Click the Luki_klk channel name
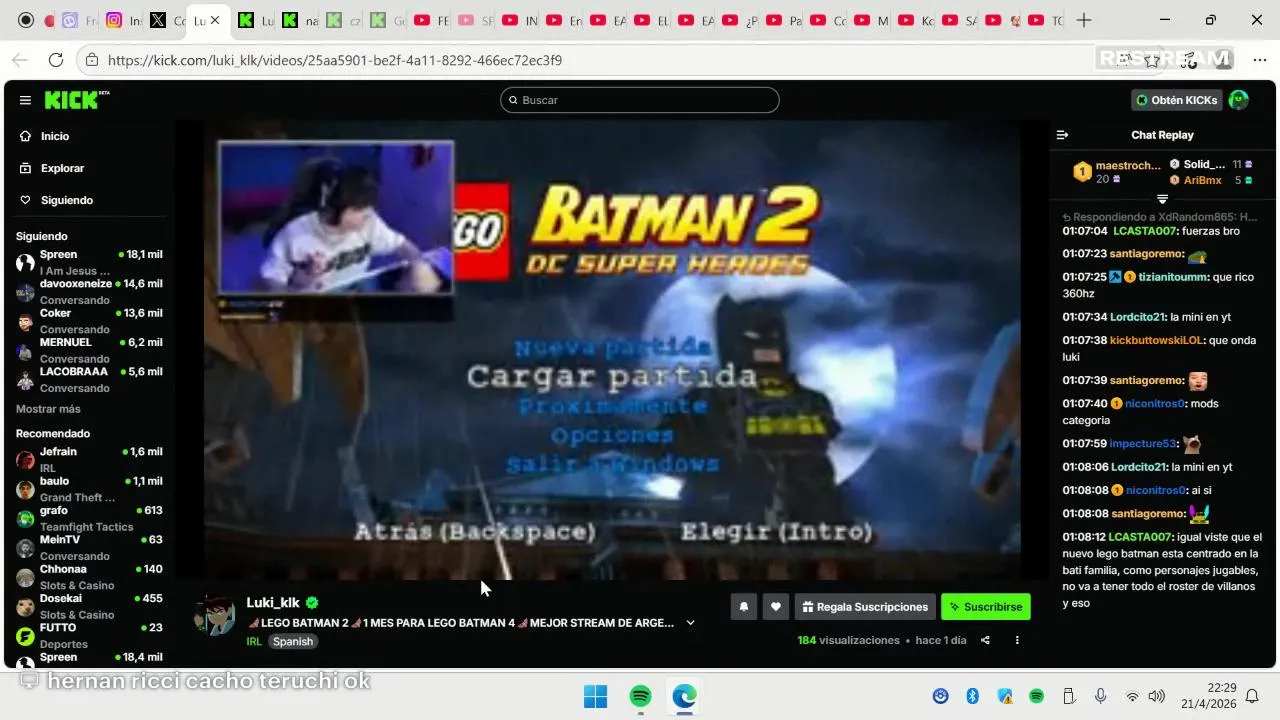The image size is (1280, 720). pos(273,602)
